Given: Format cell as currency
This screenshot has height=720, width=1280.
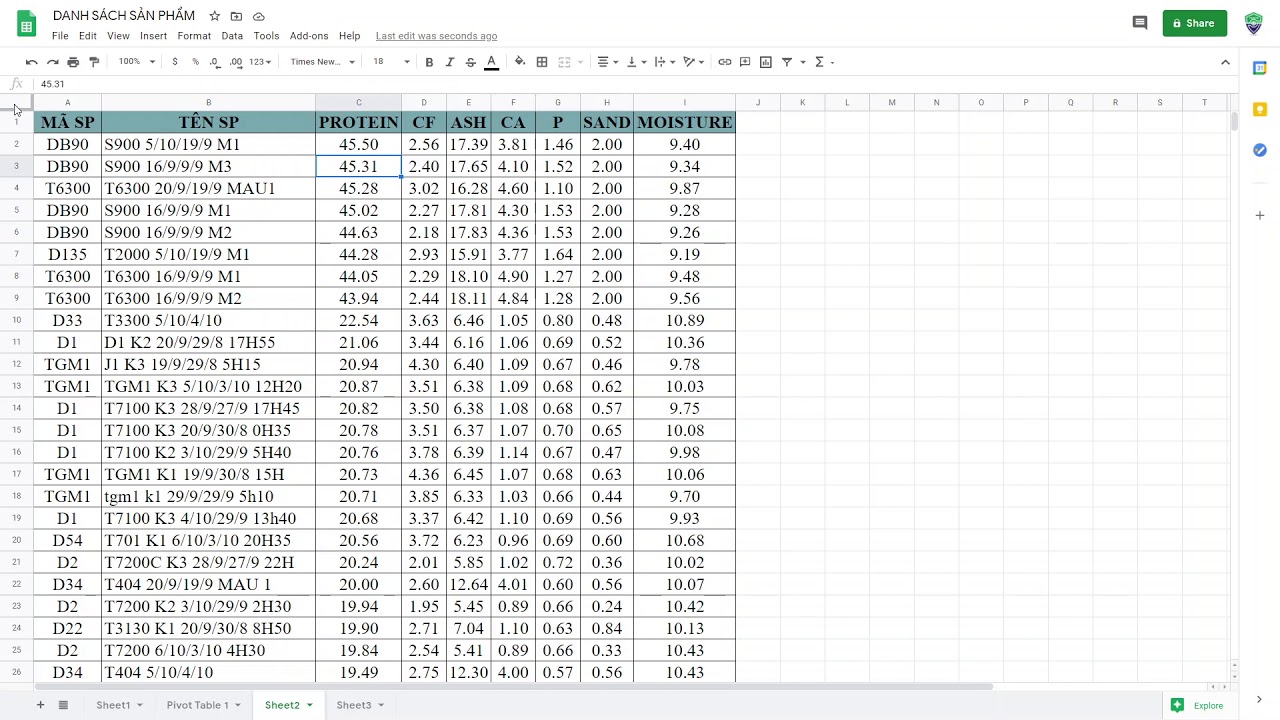Looking at the screenshot, I should (175, 62).
